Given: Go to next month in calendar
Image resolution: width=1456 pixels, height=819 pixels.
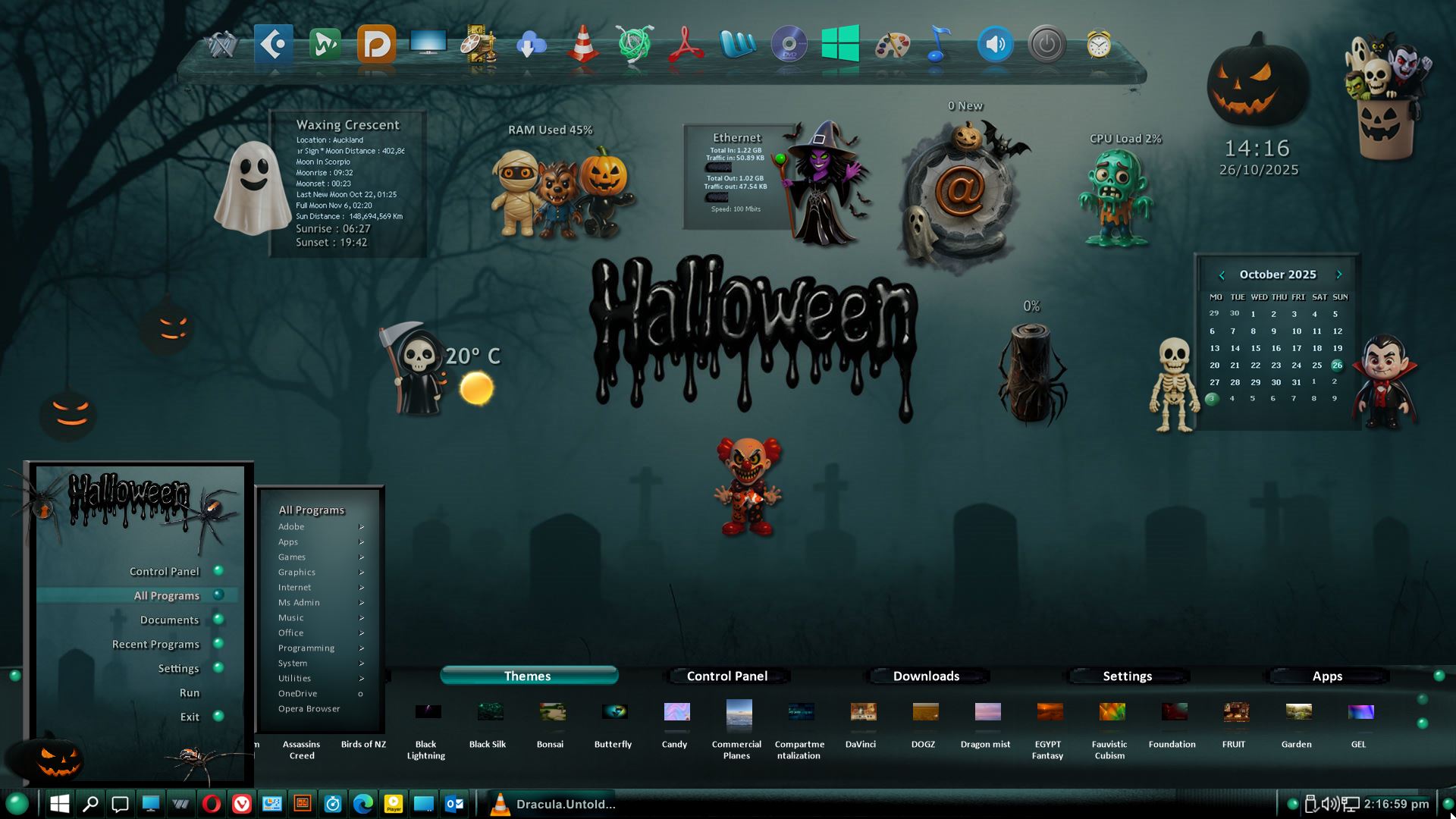Looking at the screenshot, I should point(1338,275).
